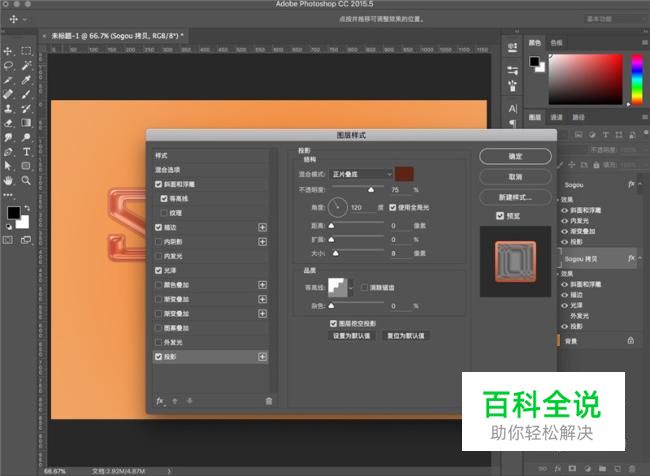Image resolution: width=650 pixels, height=476 pixels.
Task: Select the Magic Wand tool
Action: point(26,66)
